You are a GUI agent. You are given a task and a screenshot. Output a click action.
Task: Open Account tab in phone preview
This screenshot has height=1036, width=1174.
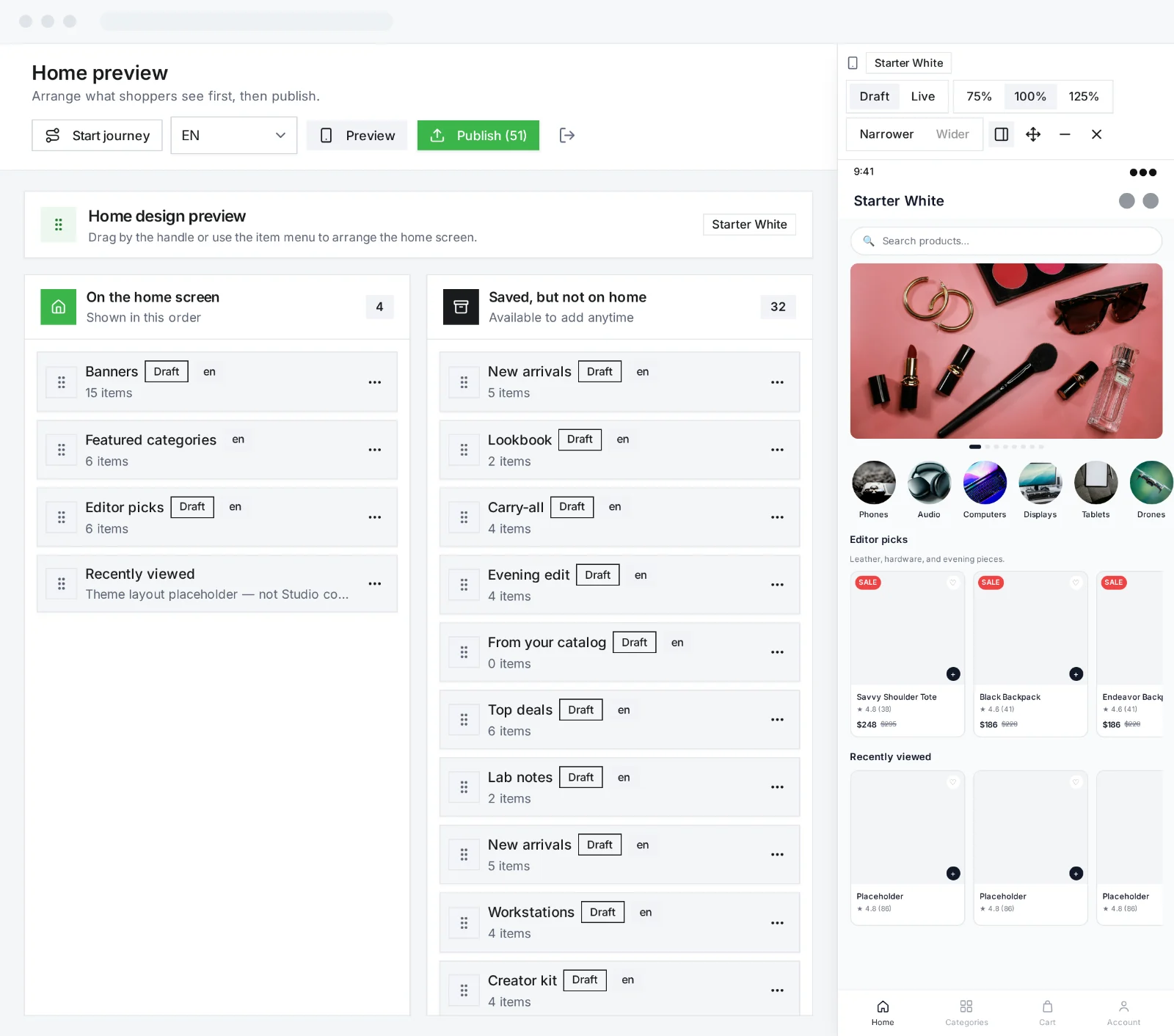pos(1123,1013)
